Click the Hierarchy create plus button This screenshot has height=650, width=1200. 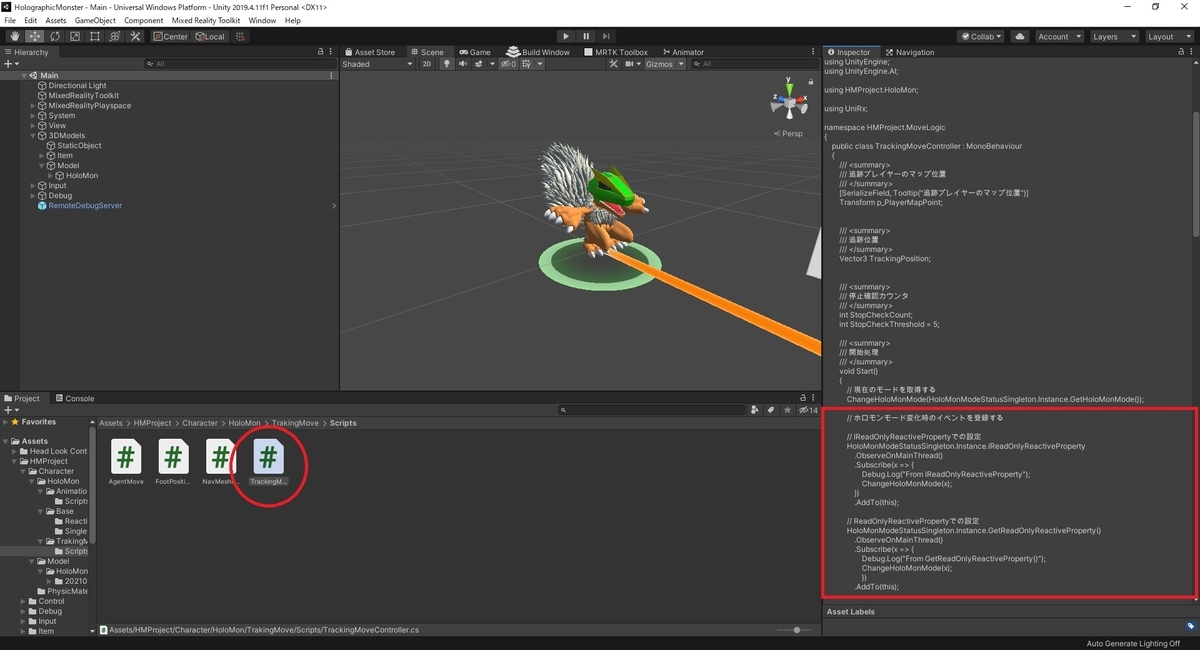pos(10,64)
